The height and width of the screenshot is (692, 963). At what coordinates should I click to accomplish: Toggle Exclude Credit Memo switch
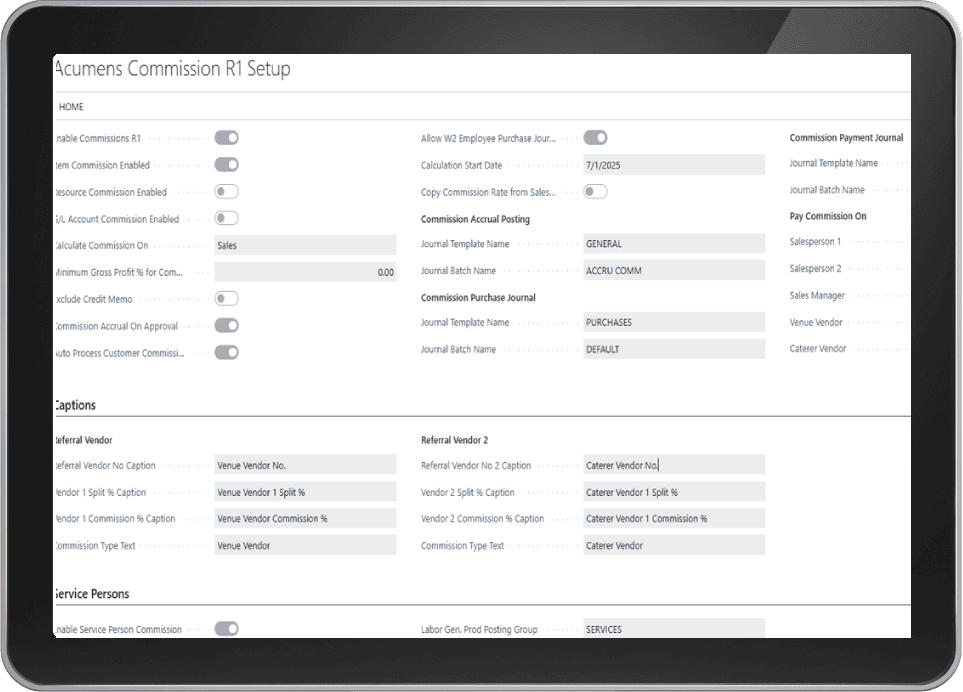tap(226, 298)
